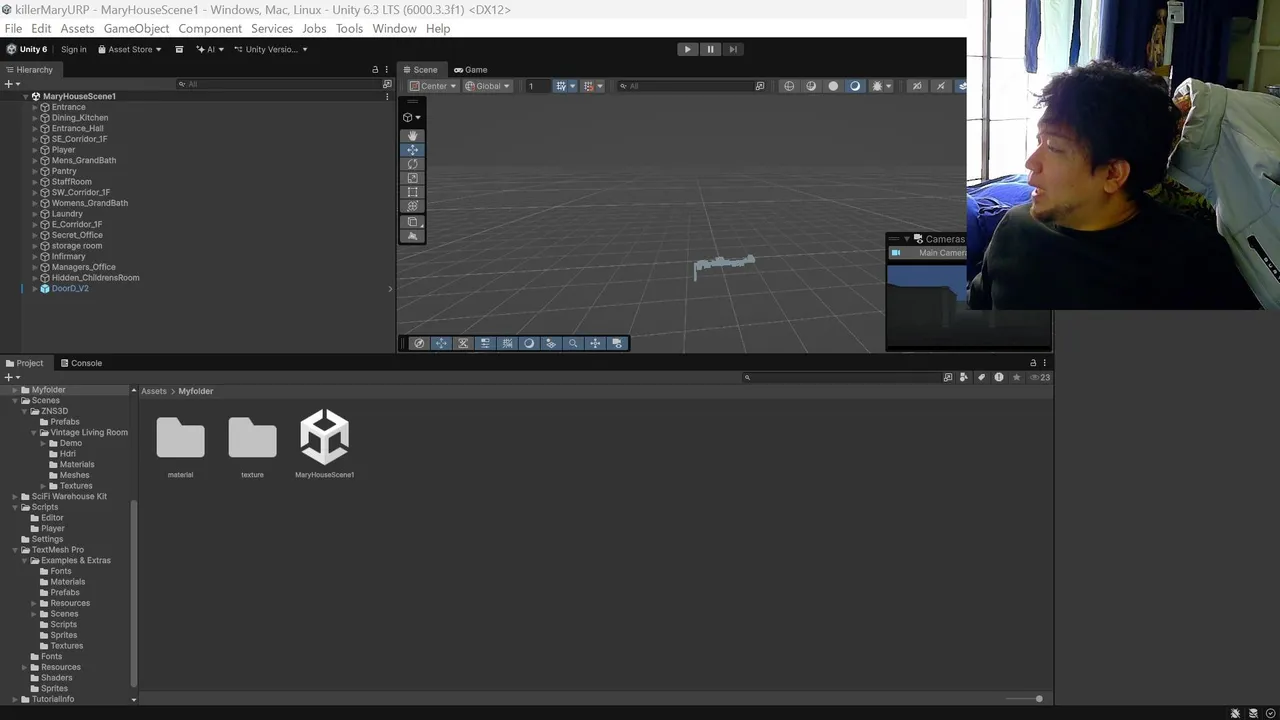
Task: Open the Hierarchy panel options menu
Action: click(387, 70)
